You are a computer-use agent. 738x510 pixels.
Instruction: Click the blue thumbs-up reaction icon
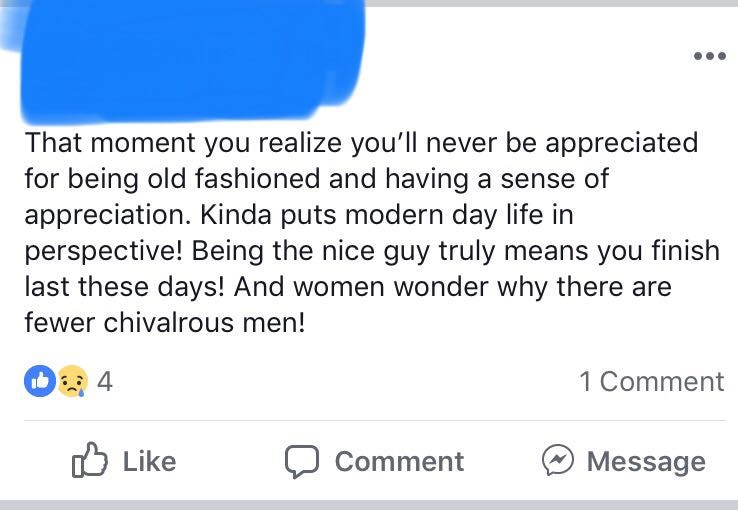pyautogui.click(x=40, y=381)
